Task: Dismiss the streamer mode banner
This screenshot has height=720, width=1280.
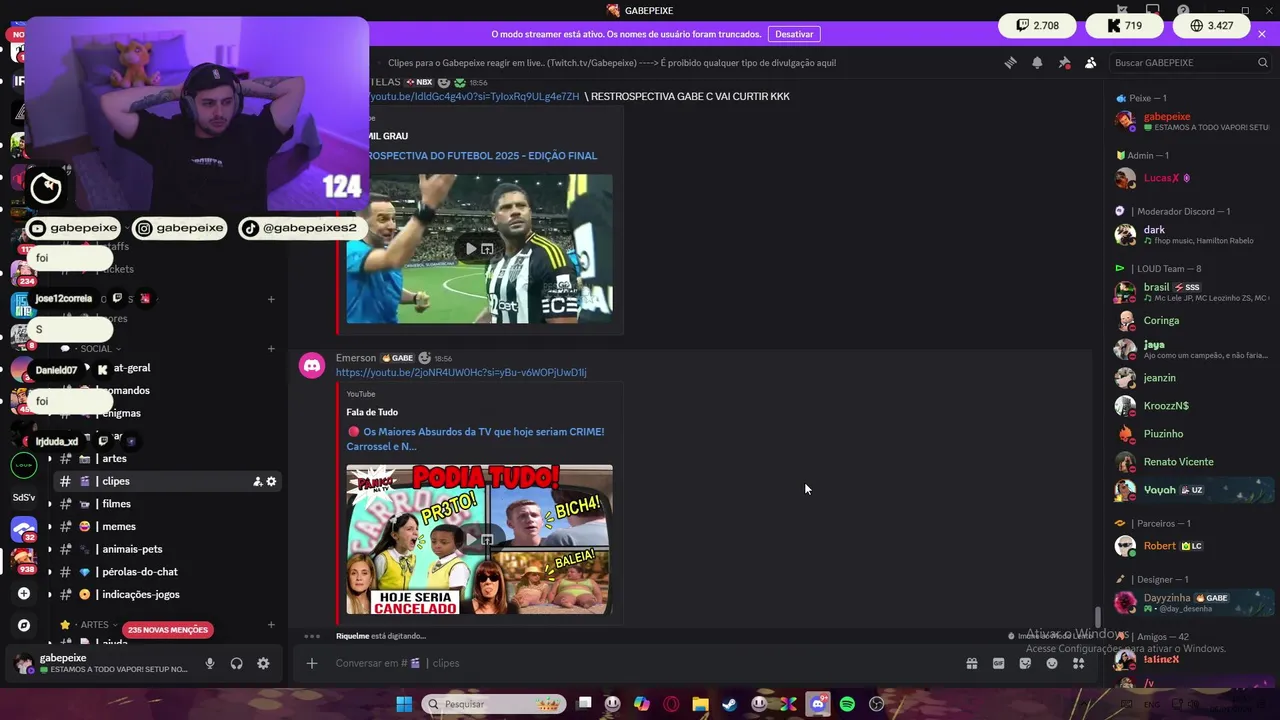Action: (x=1262, y=34)
